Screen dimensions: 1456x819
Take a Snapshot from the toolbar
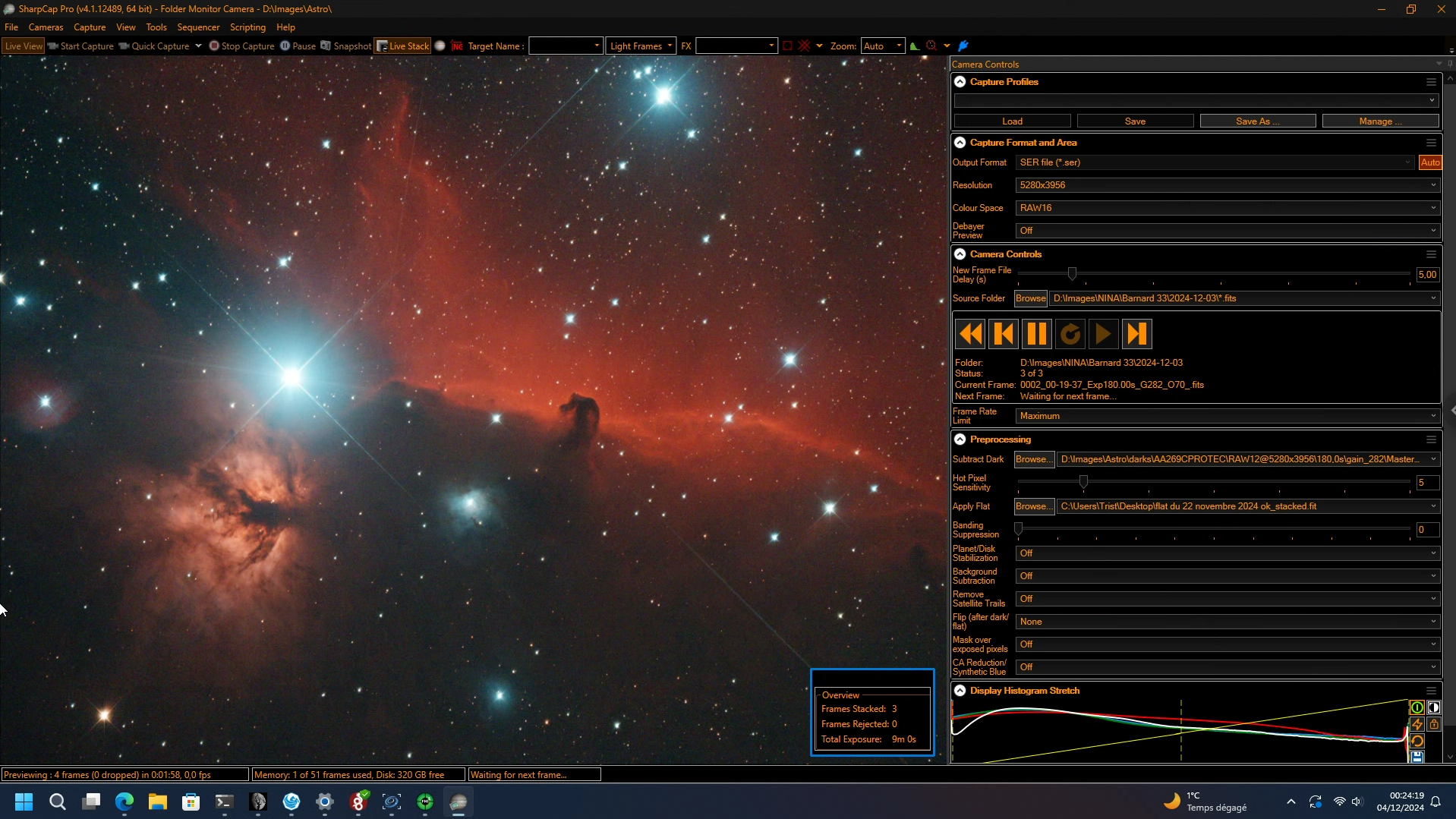345,46
